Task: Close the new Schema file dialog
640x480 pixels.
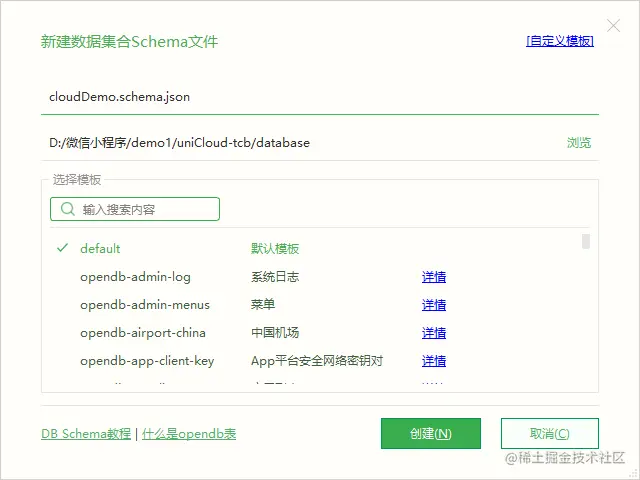Action: click(x=613, y=25)
